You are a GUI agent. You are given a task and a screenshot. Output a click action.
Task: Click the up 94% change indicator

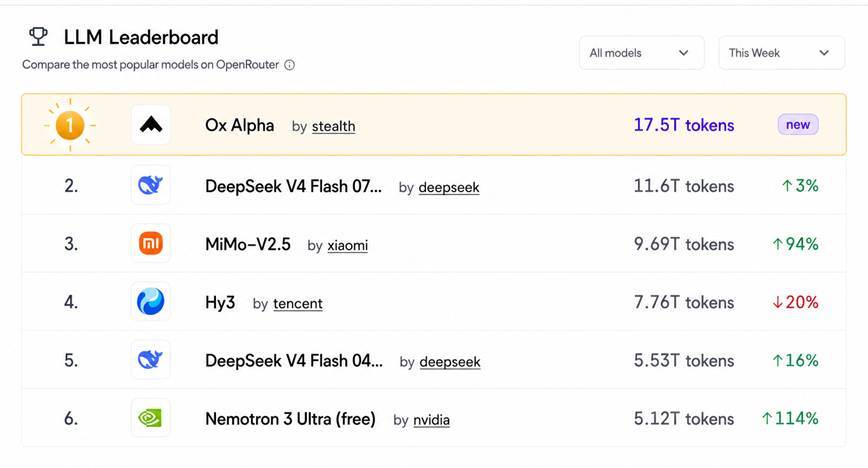795,244
